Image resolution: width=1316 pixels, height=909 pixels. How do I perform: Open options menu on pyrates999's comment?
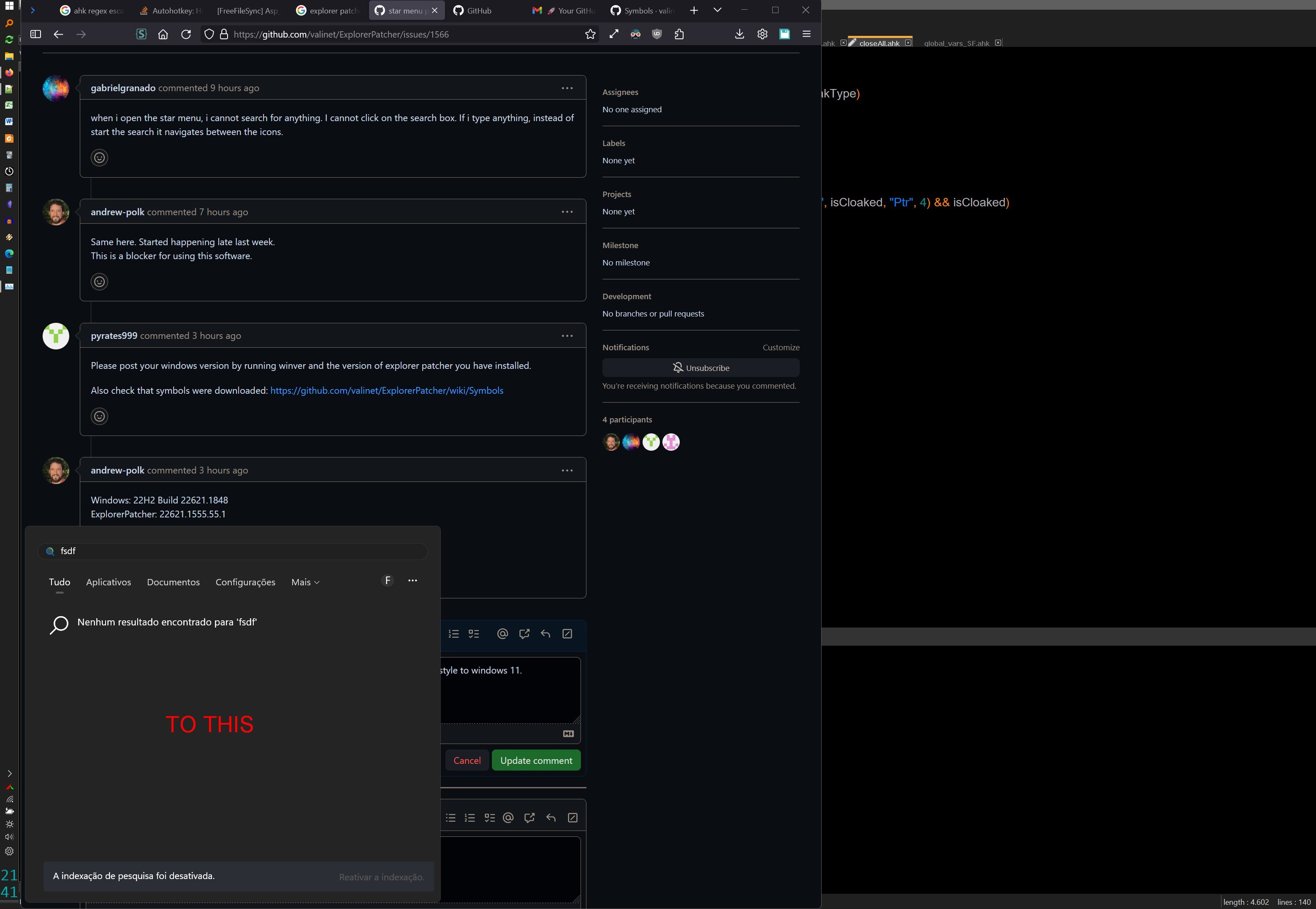coord(567,335)
